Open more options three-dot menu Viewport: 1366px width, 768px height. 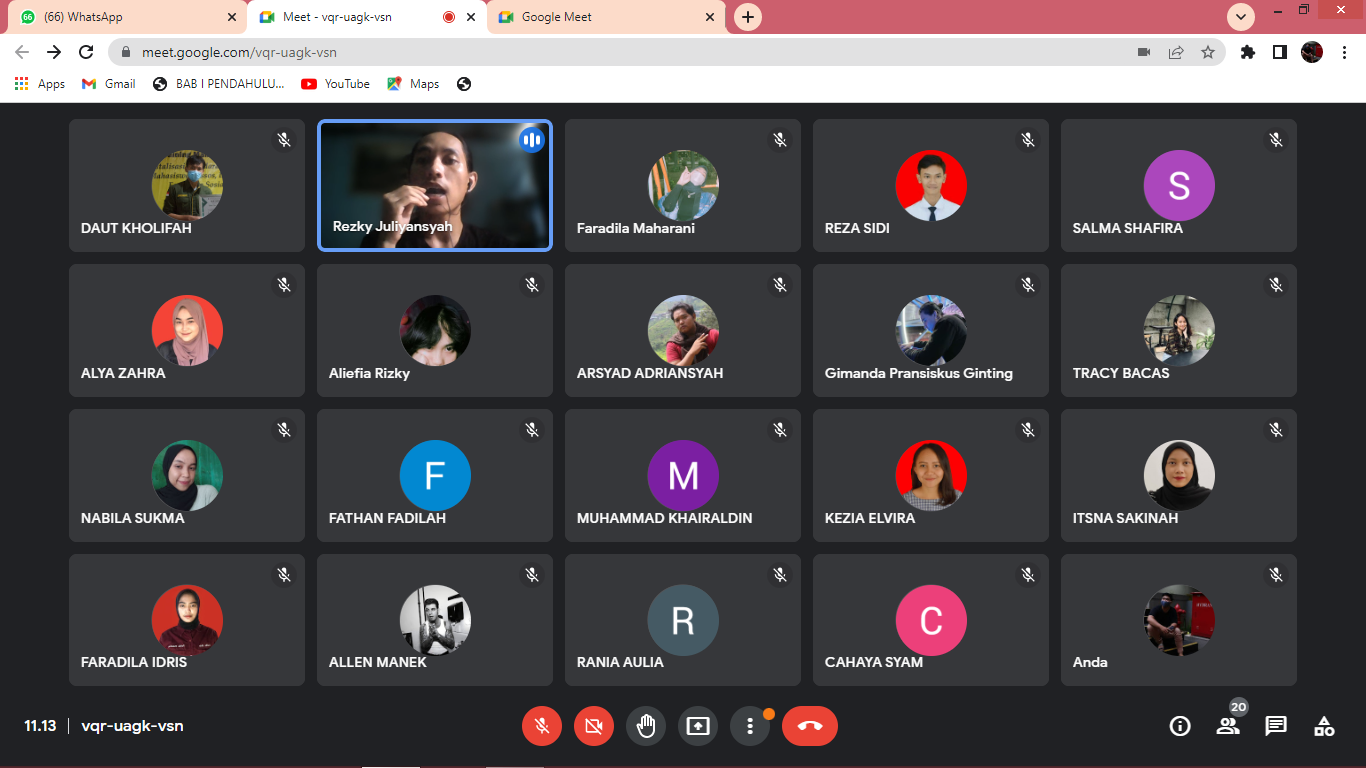(750, 726)
